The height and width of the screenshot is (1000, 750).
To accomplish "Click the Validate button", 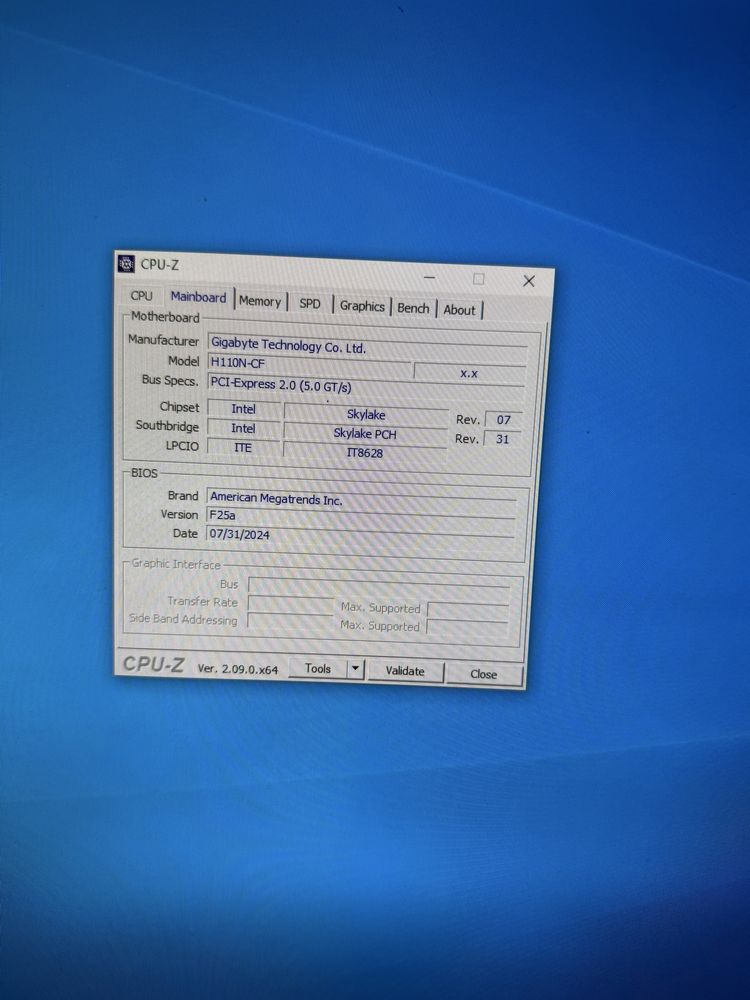I will pos(405,671).
